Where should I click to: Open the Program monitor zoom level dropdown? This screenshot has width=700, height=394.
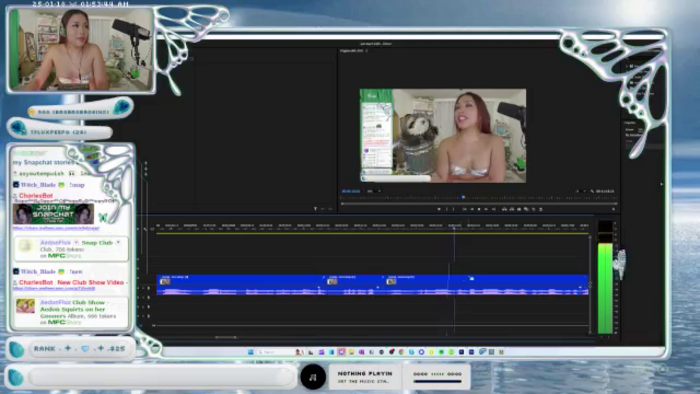pyautogui.click(x=373, y=191)
